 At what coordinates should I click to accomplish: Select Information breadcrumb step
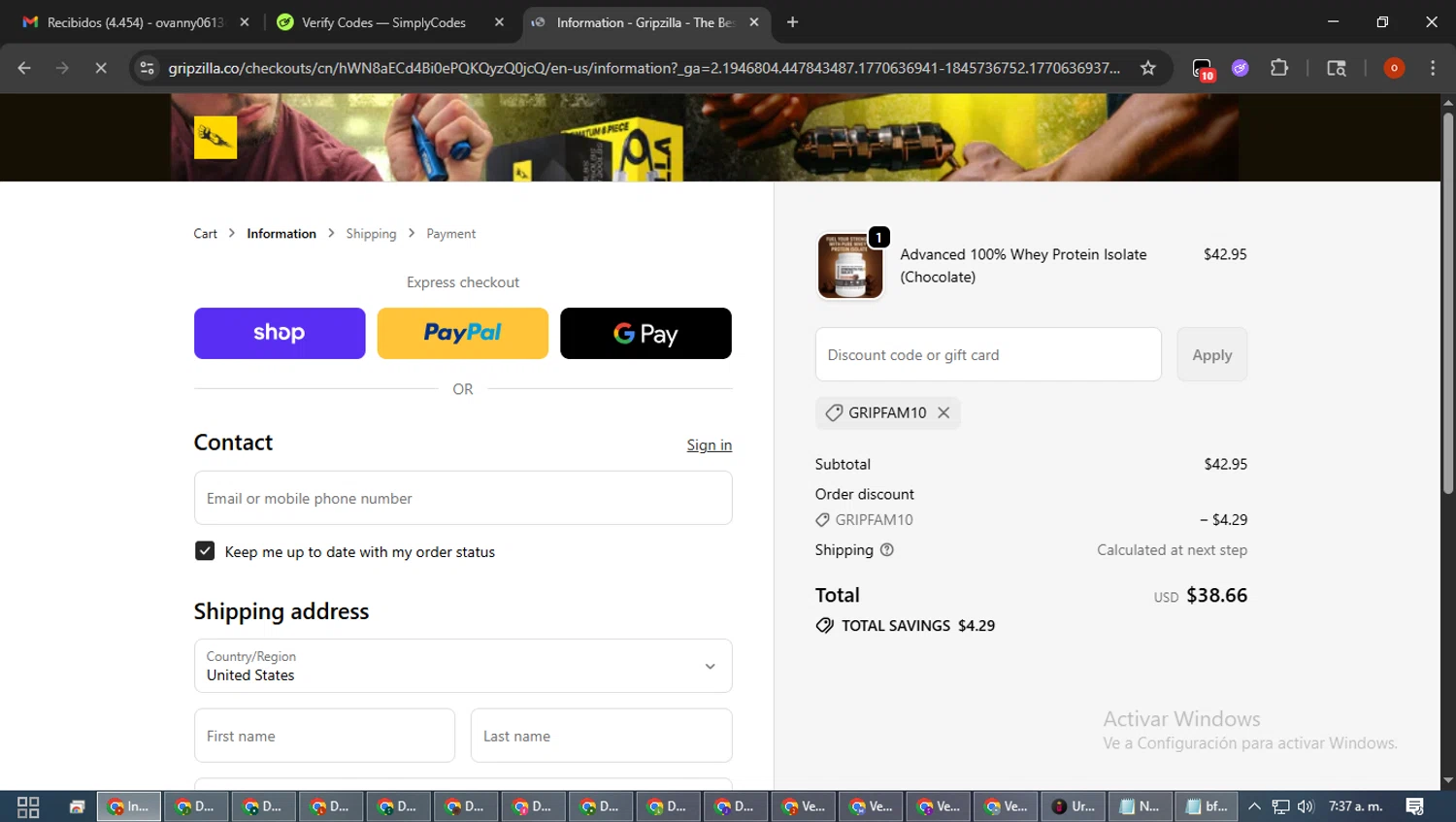tap(281, 234)
